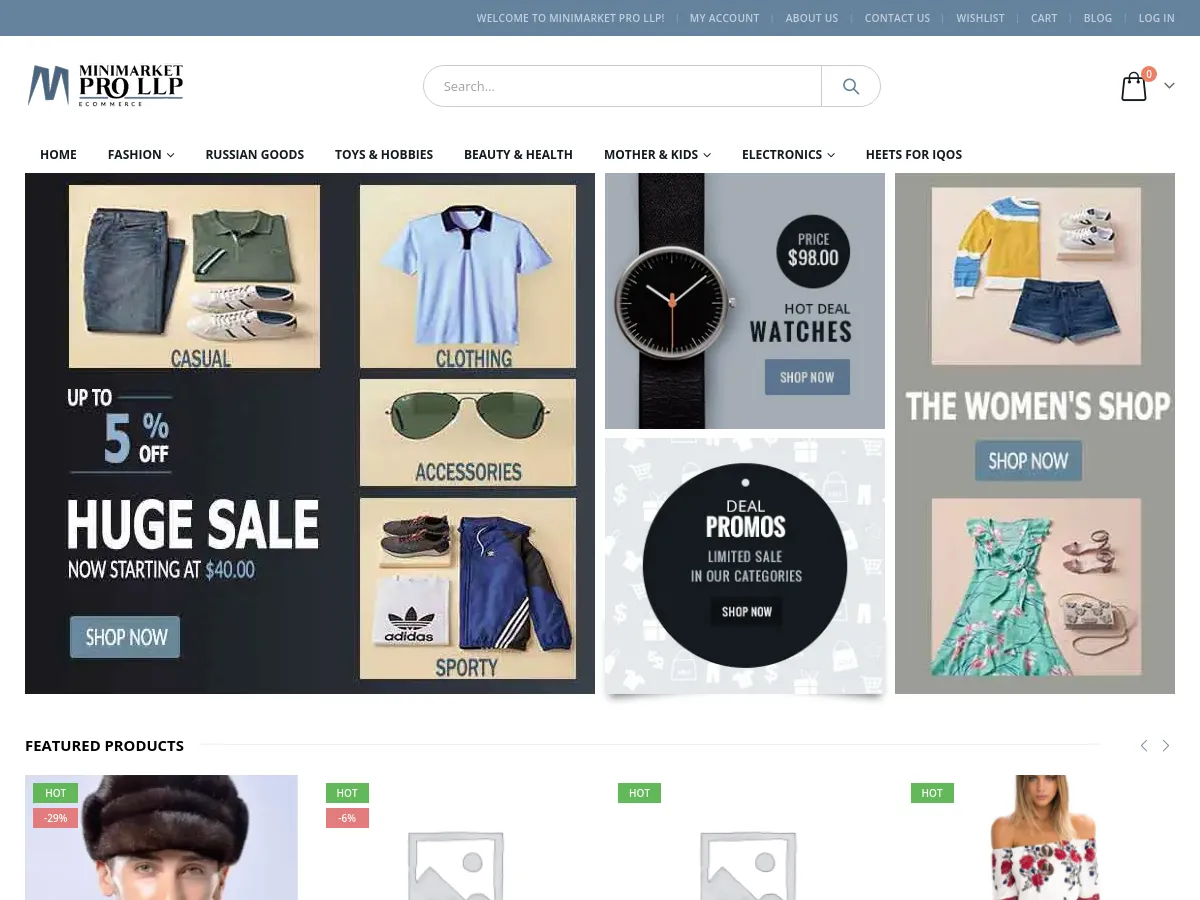This screenshot has width=1200, height=900.
Task: Click Shop Now in Deal Promos circle
Action: tap(747, 611)
